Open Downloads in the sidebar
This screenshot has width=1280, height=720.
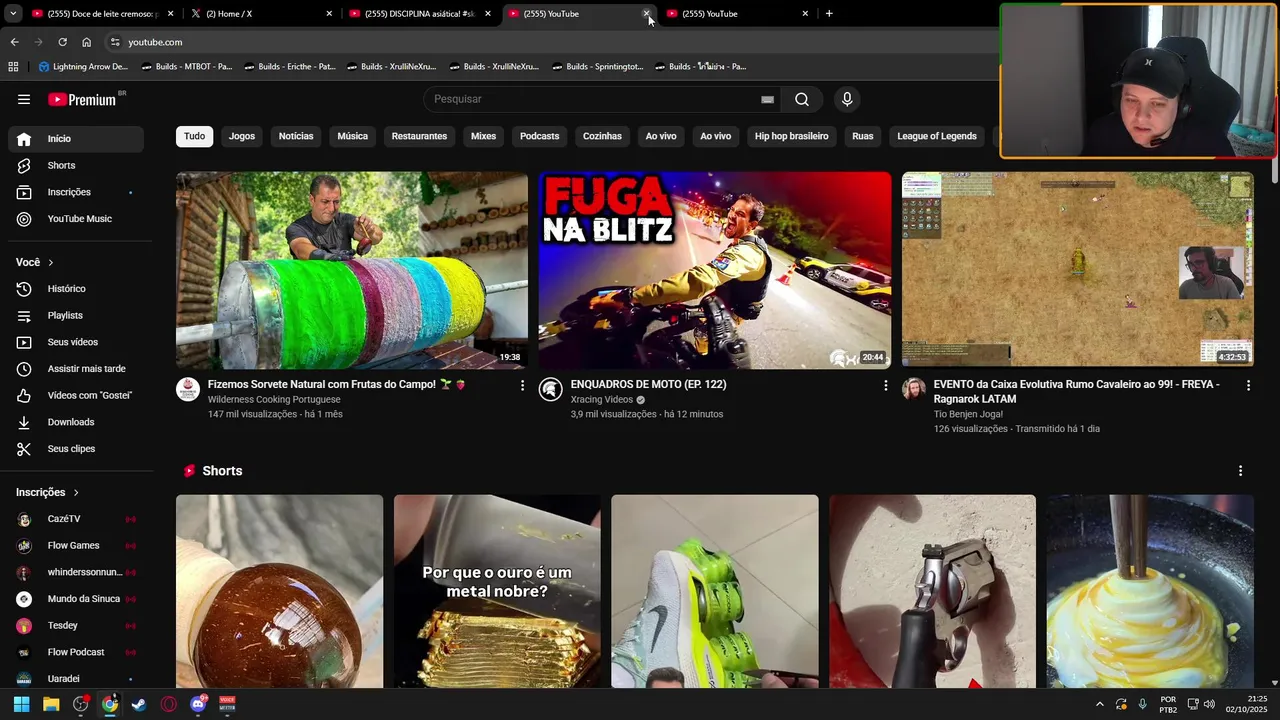point(76,422)
